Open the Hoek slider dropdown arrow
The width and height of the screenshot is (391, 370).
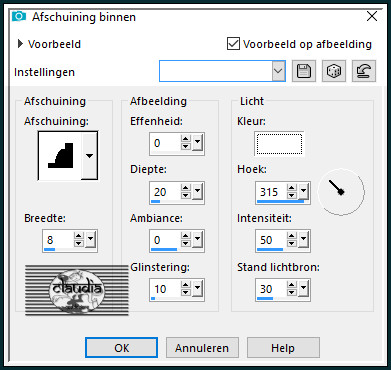tap(303, 192)
